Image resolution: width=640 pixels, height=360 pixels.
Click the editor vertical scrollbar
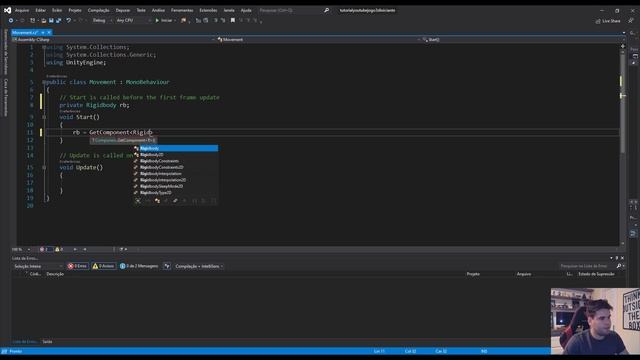pos(622,145)
